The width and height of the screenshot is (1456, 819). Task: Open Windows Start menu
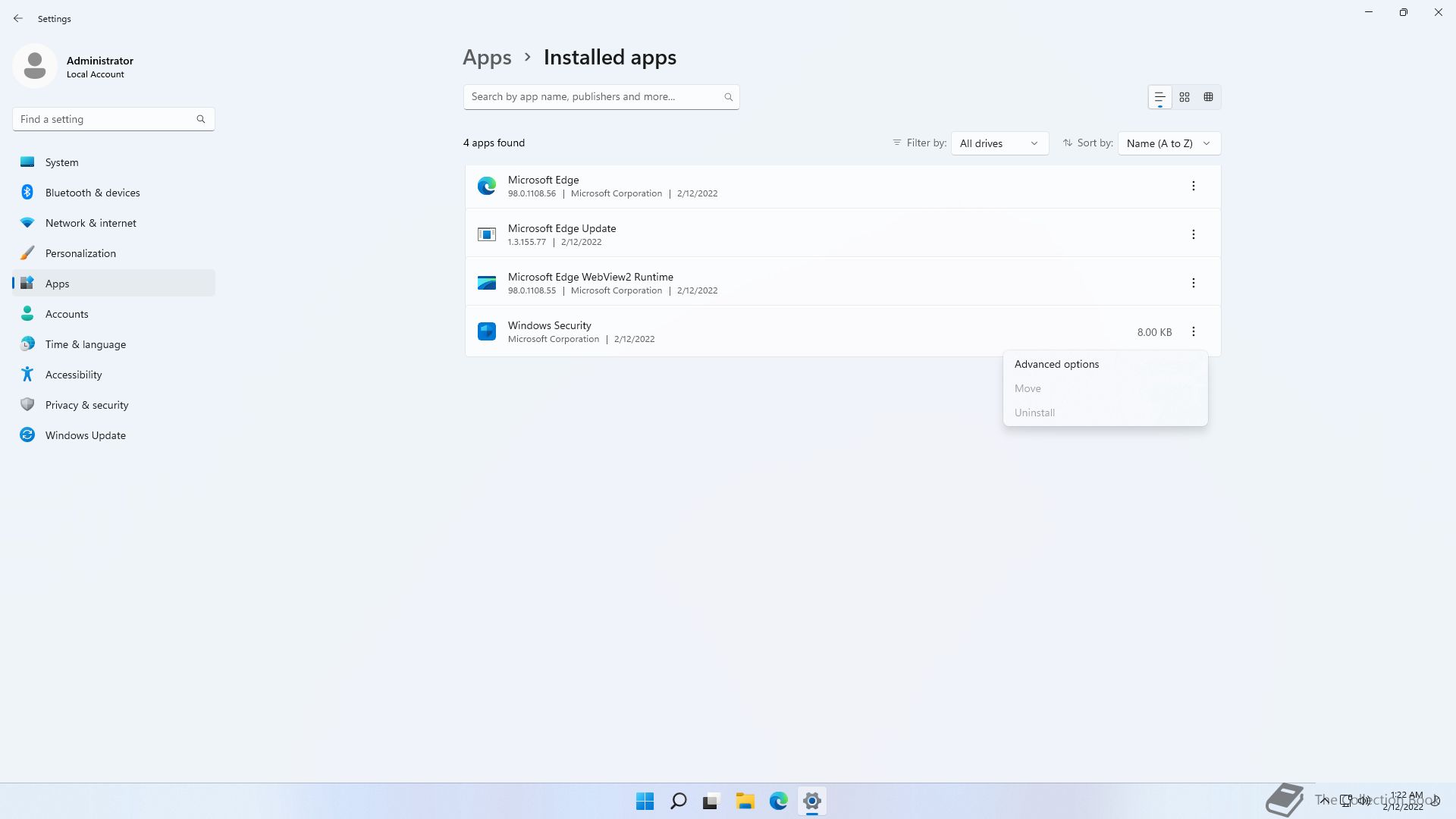pos(645,801)
